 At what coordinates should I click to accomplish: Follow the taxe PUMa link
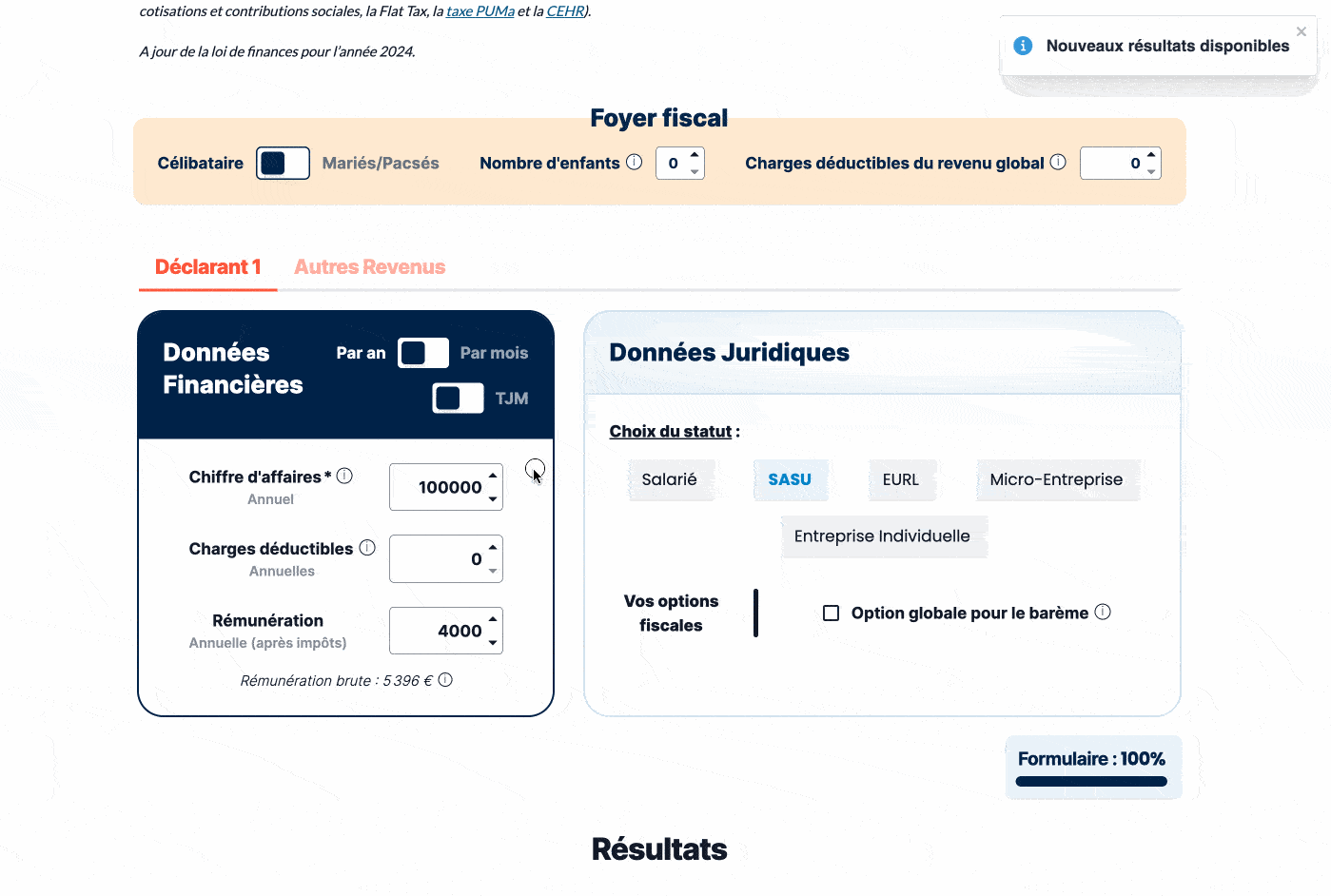[x=479, y=10]
